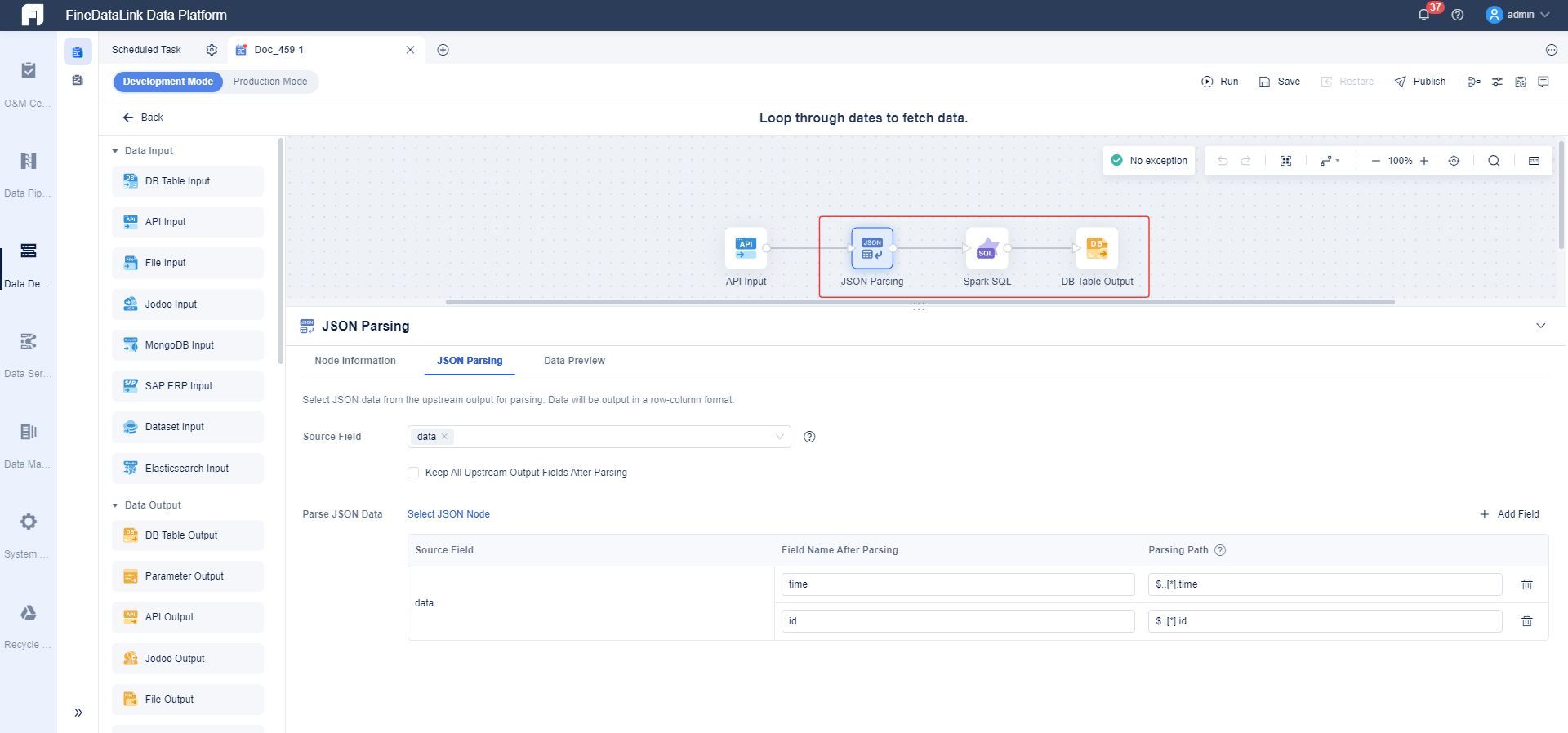The width and height of the screenshot is (1568, 733).
Task: Click Select JSON Node link
Action: [x=448, y=514]
